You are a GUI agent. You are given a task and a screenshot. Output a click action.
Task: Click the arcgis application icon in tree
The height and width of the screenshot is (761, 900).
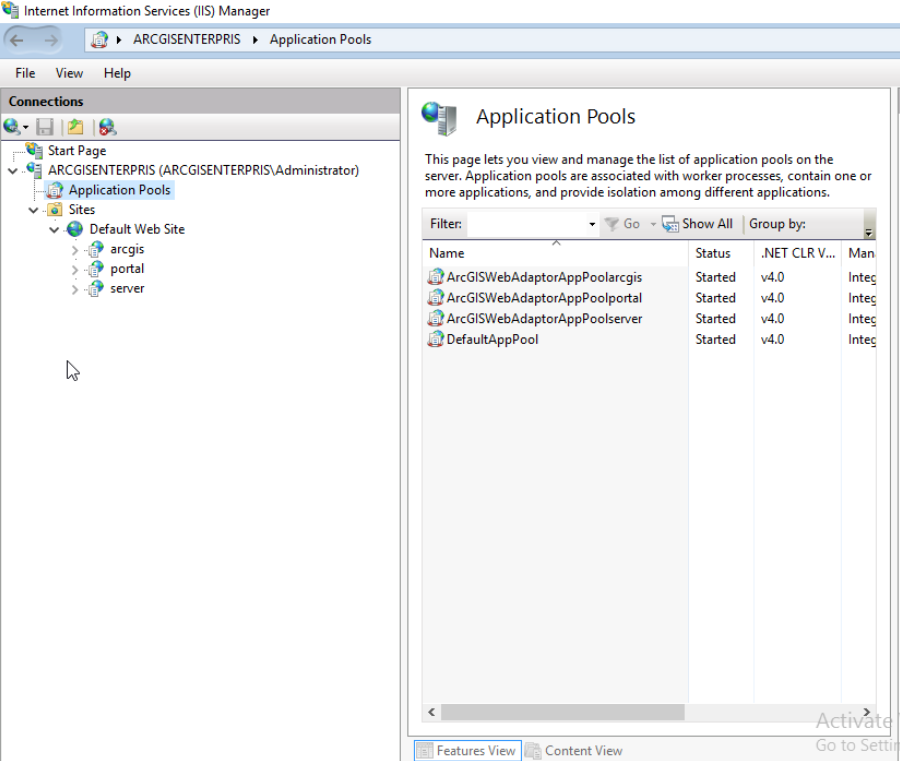pos(96,249)
